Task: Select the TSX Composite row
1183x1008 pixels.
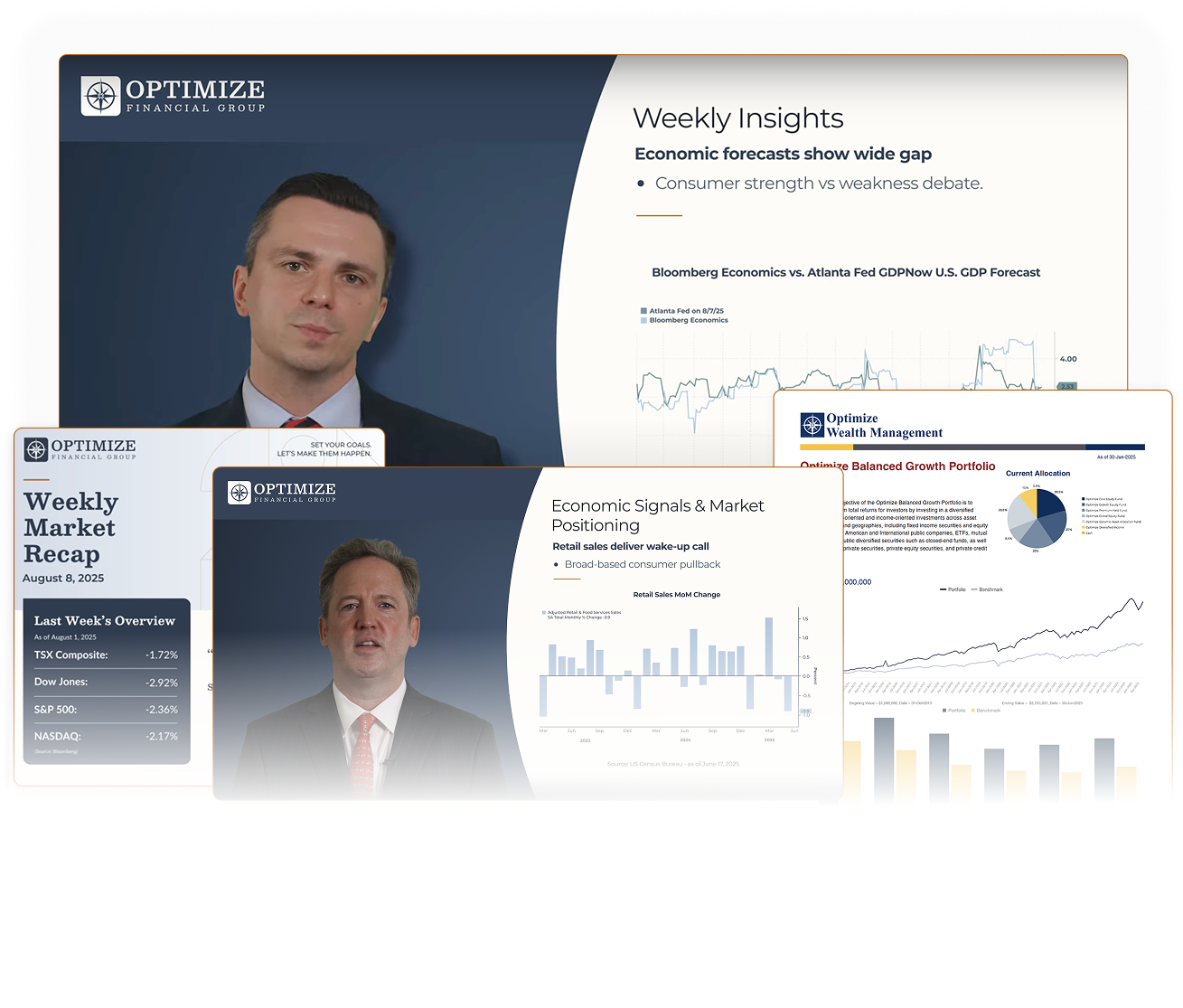Action: click(106, 655)
